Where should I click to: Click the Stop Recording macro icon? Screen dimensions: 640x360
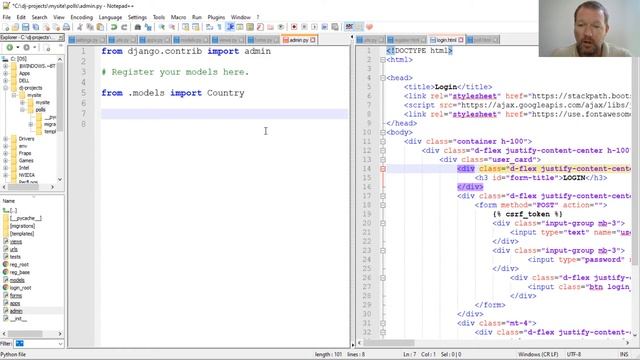pyautogui.click(x=304, y=27)
